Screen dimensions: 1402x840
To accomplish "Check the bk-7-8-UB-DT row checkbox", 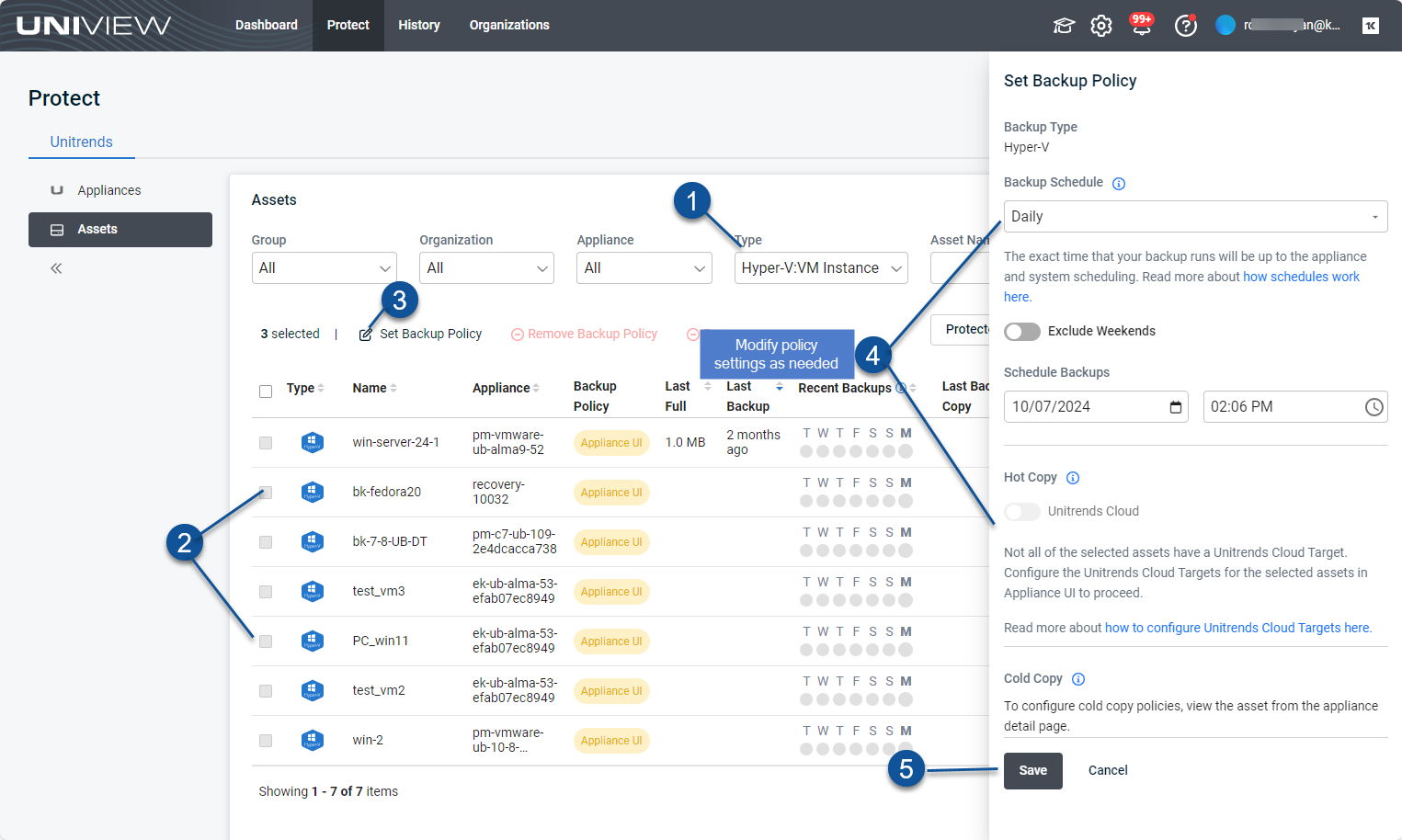I will pos(266,542).
